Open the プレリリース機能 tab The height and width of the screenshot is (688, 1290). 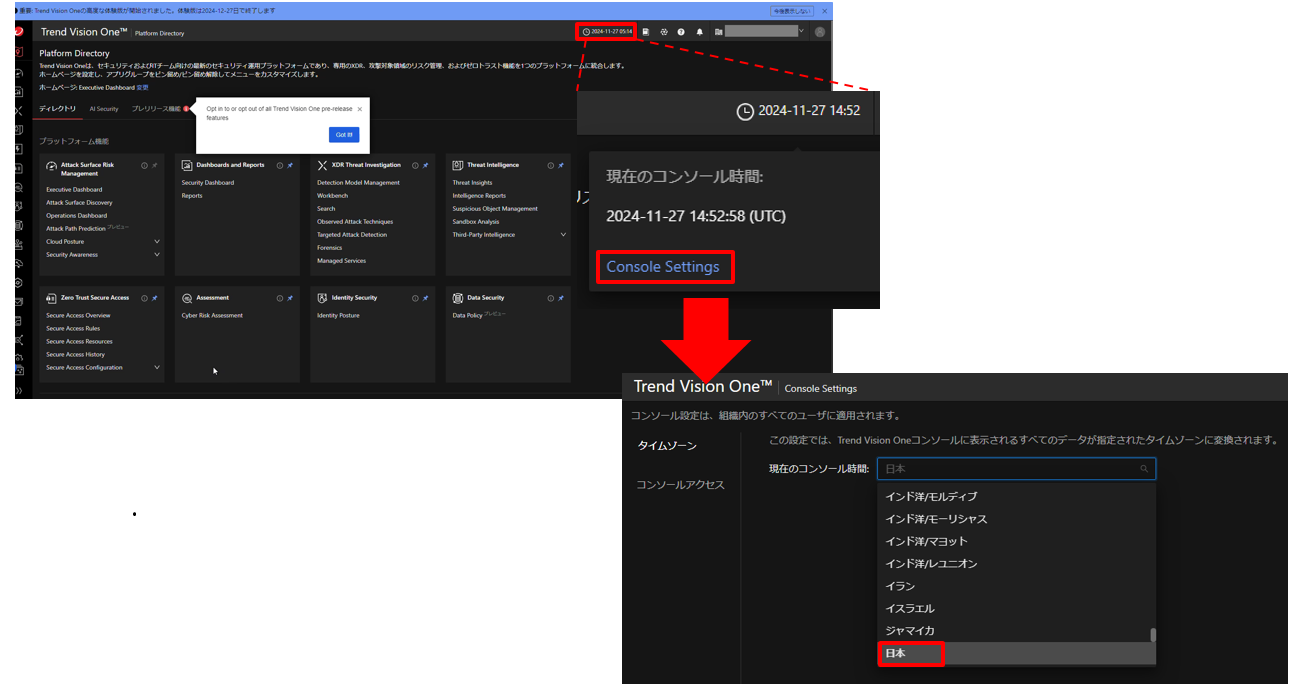coord(157,108)
